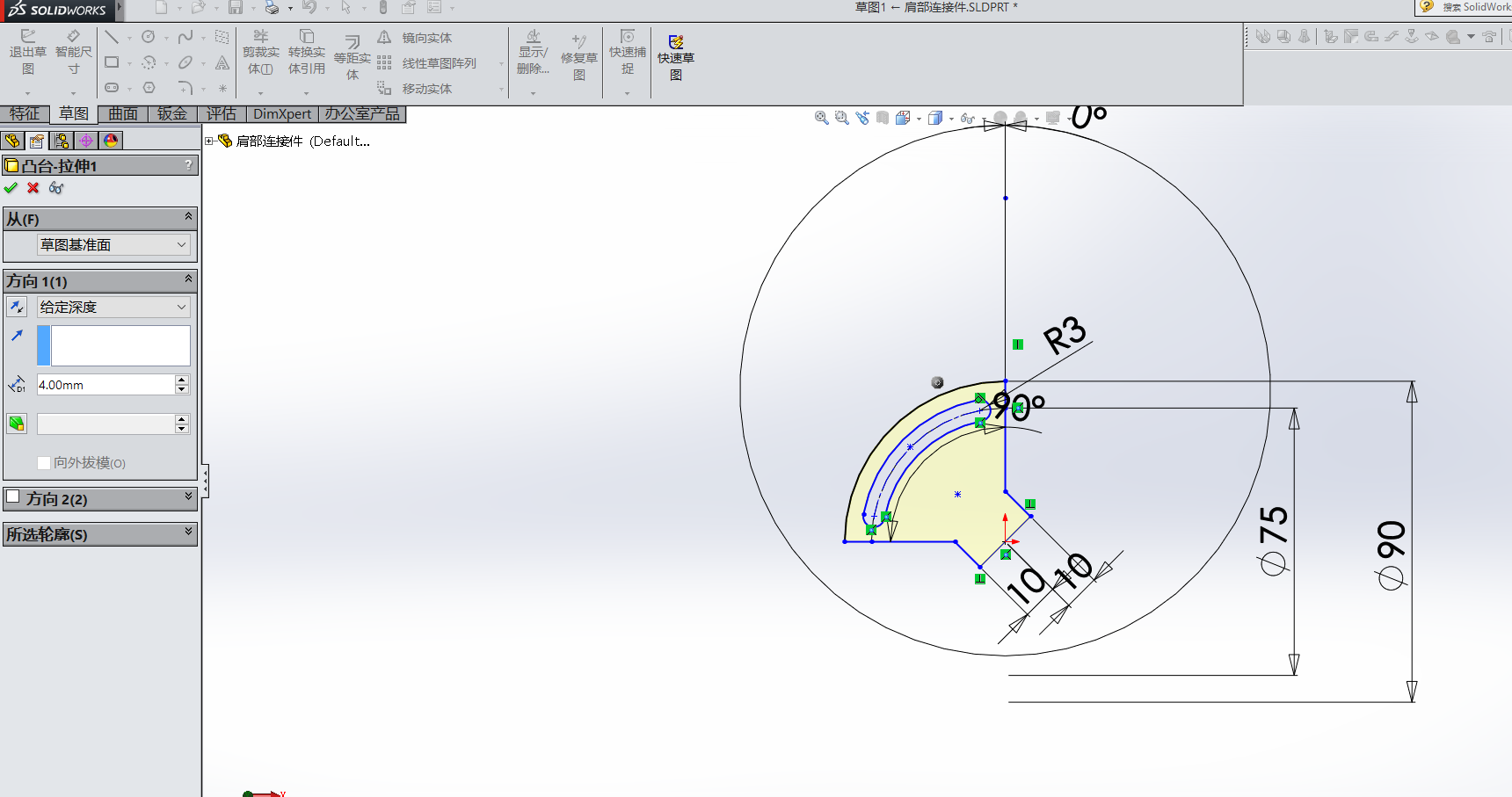Select the Line sketch tool
1512x797 pixels.
pos(112,37)
